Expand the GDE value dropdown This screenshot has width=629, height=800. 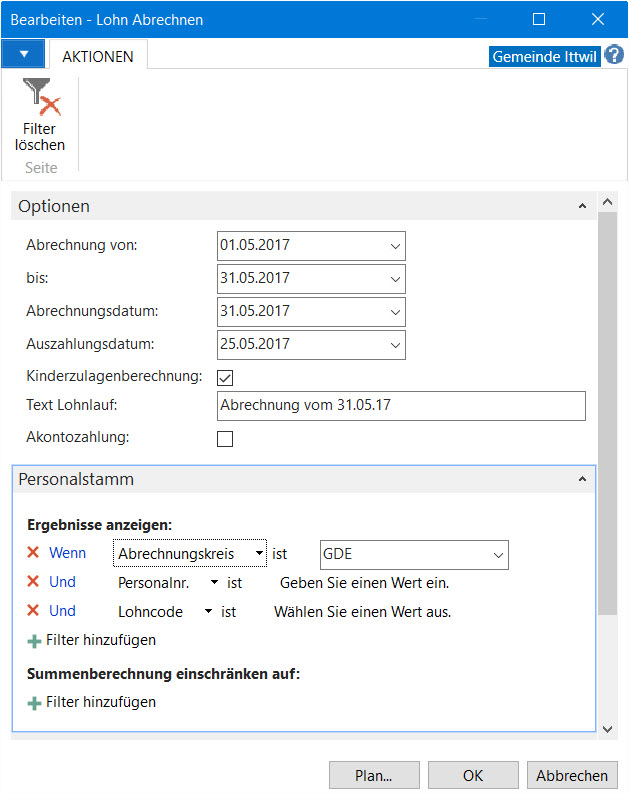(x=498, y=555)
